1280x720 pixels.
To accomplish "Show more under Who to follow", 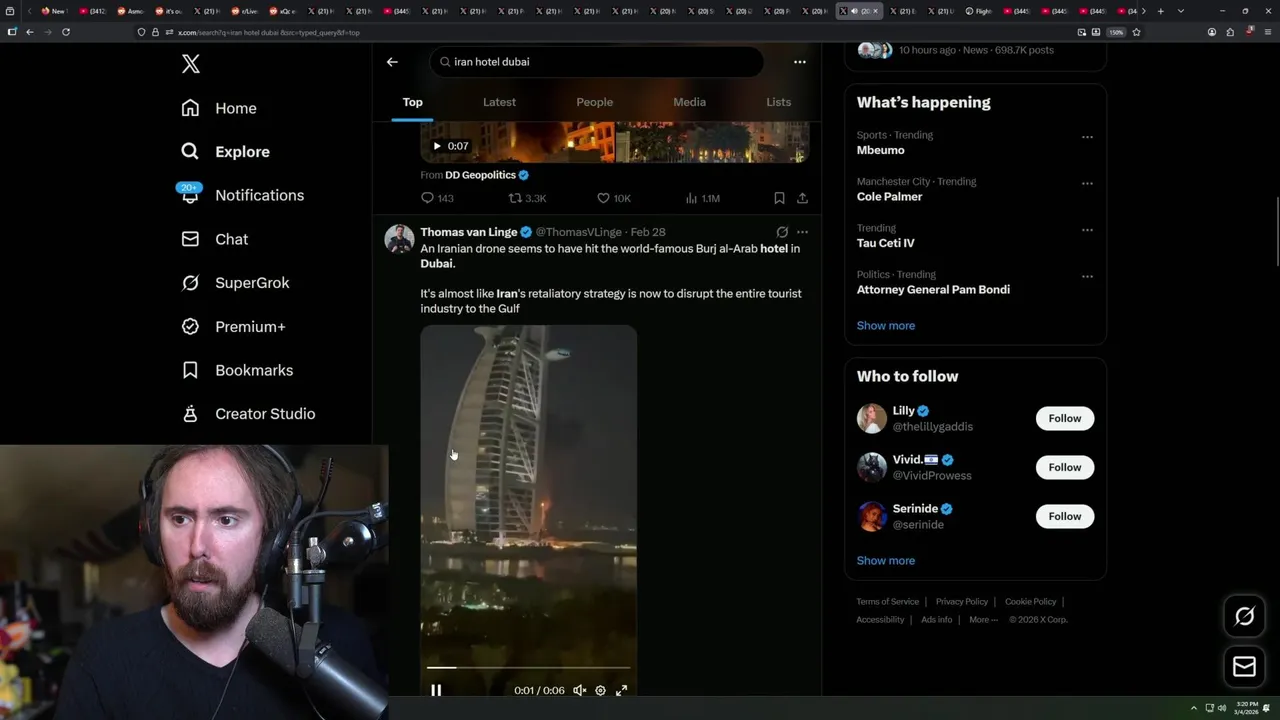I will click(x=885, y=561).
